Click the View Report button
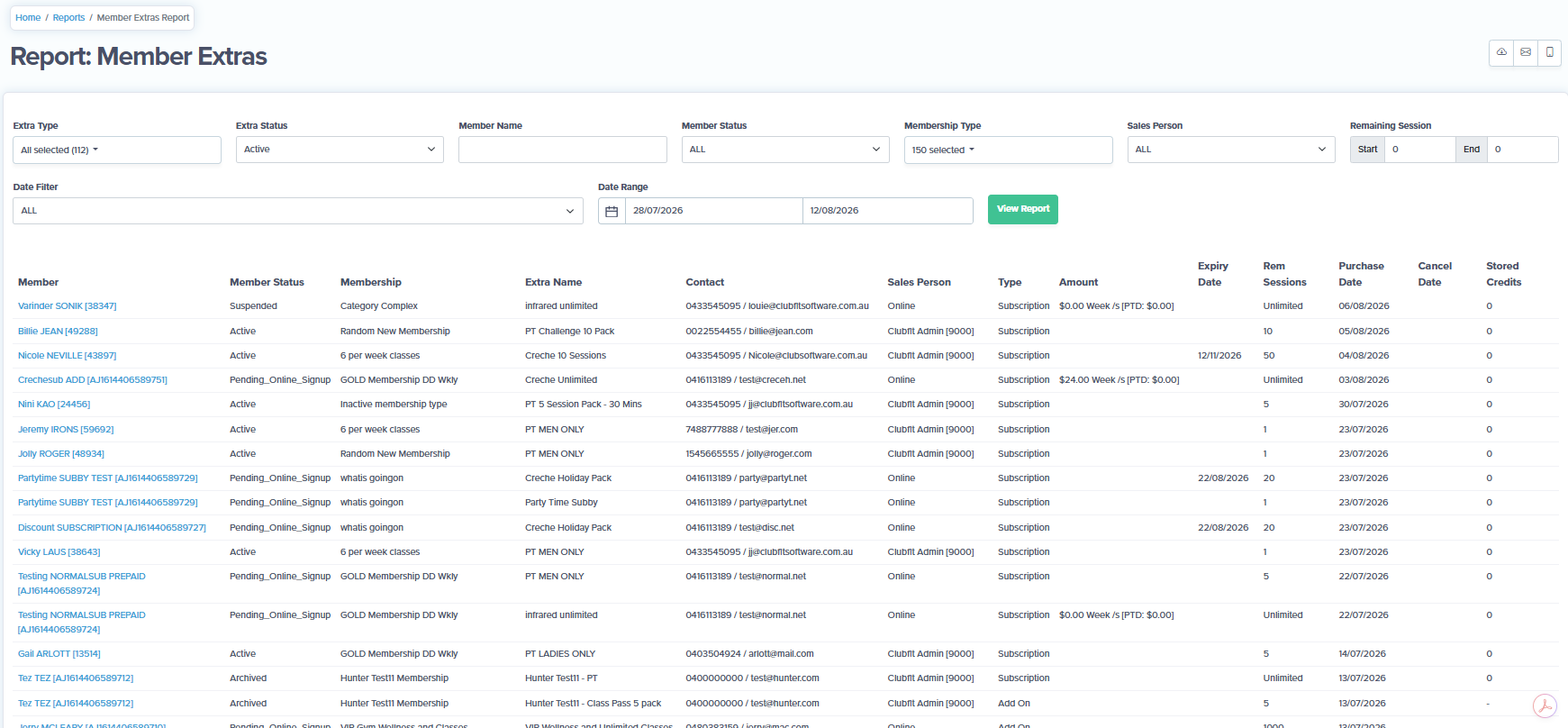The height and width of the screenshot is (728, 1568). (1023, 209)
